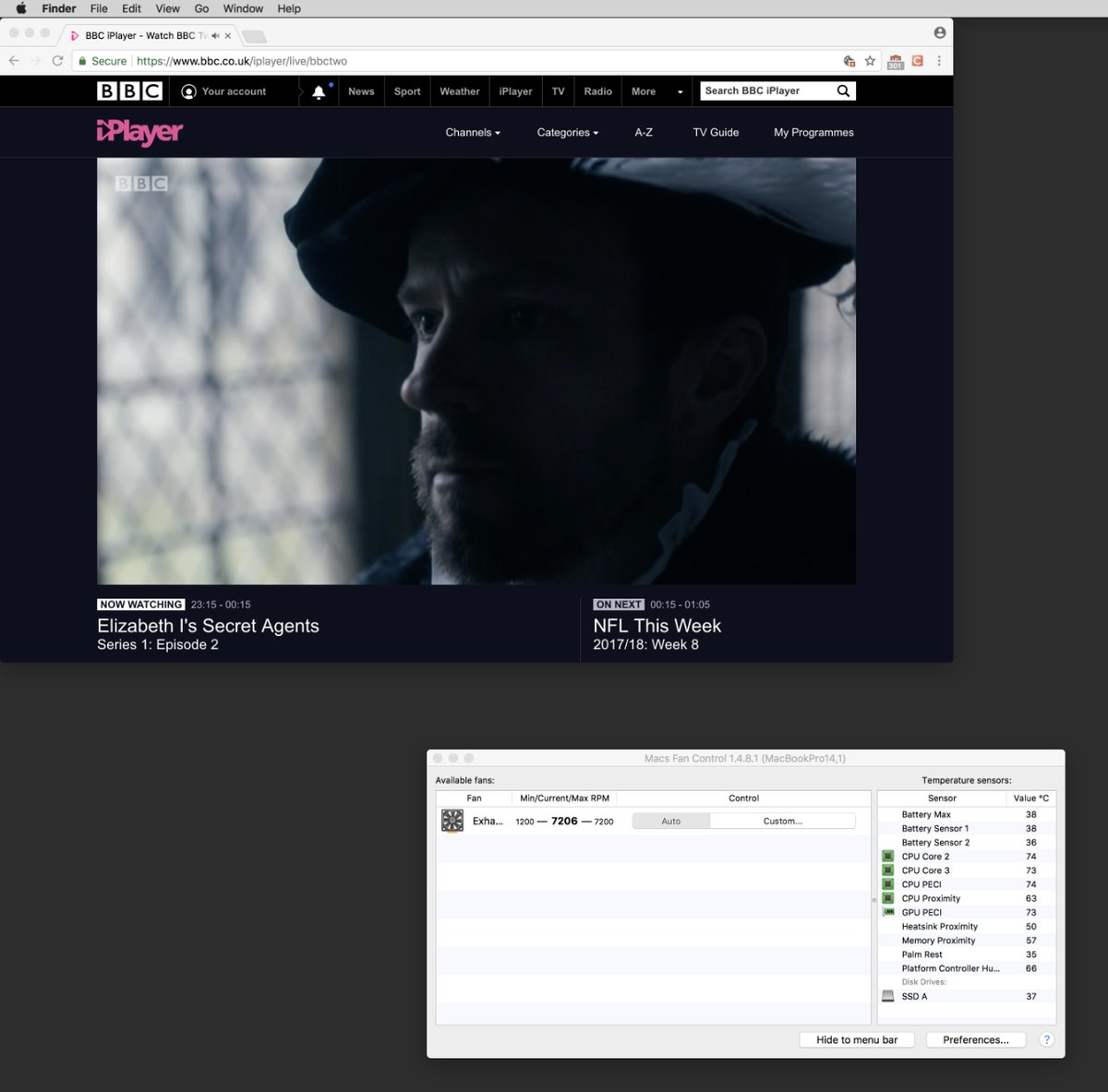Click the pink iPlayer logo
1108x1092 pixels.
tap(139, 133)
